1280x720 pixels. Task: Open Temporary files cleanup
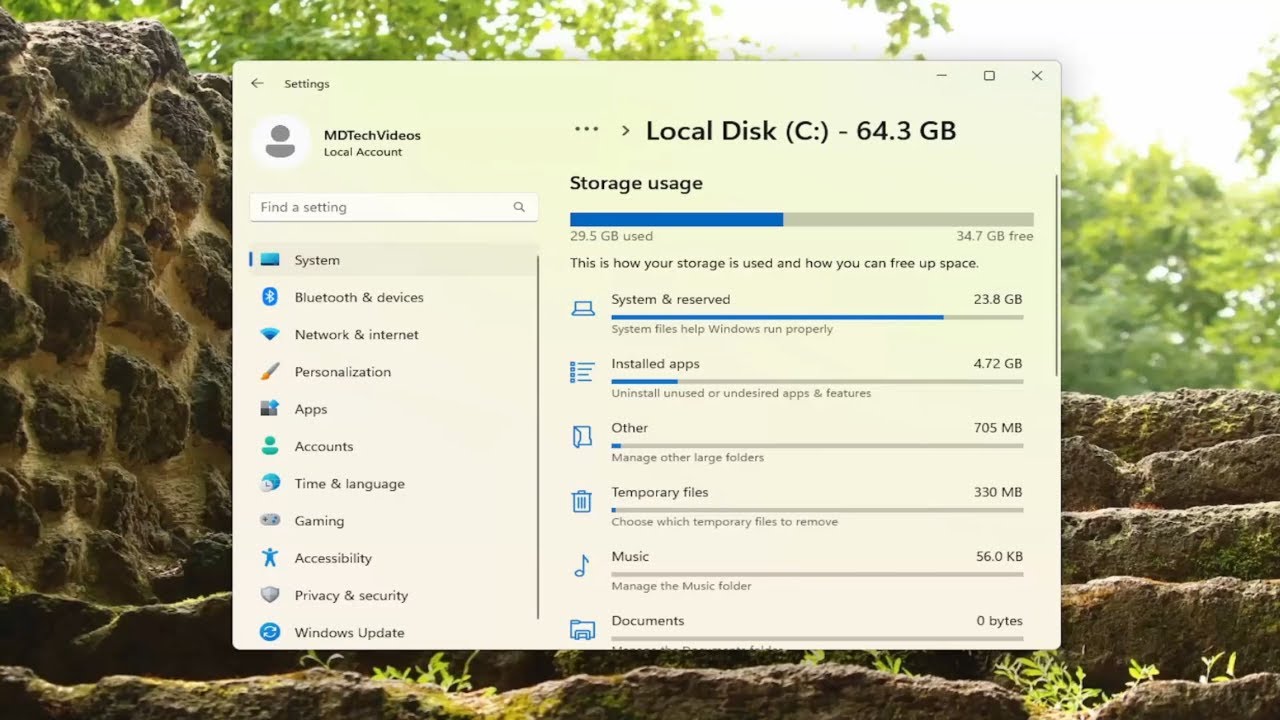[x=798, y=505]
